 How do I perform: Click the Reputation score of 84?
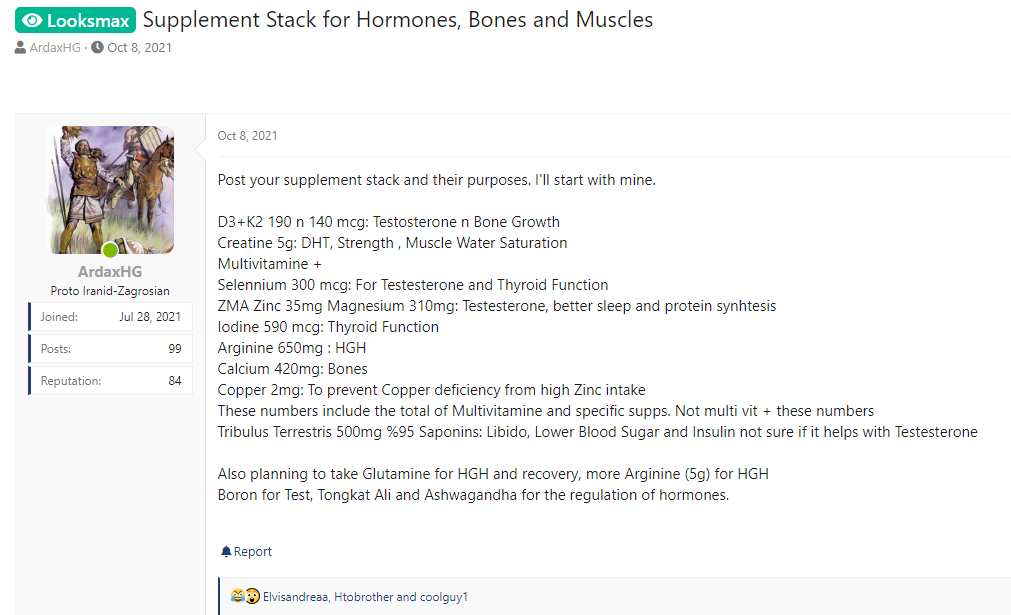(x=175, y=381)
